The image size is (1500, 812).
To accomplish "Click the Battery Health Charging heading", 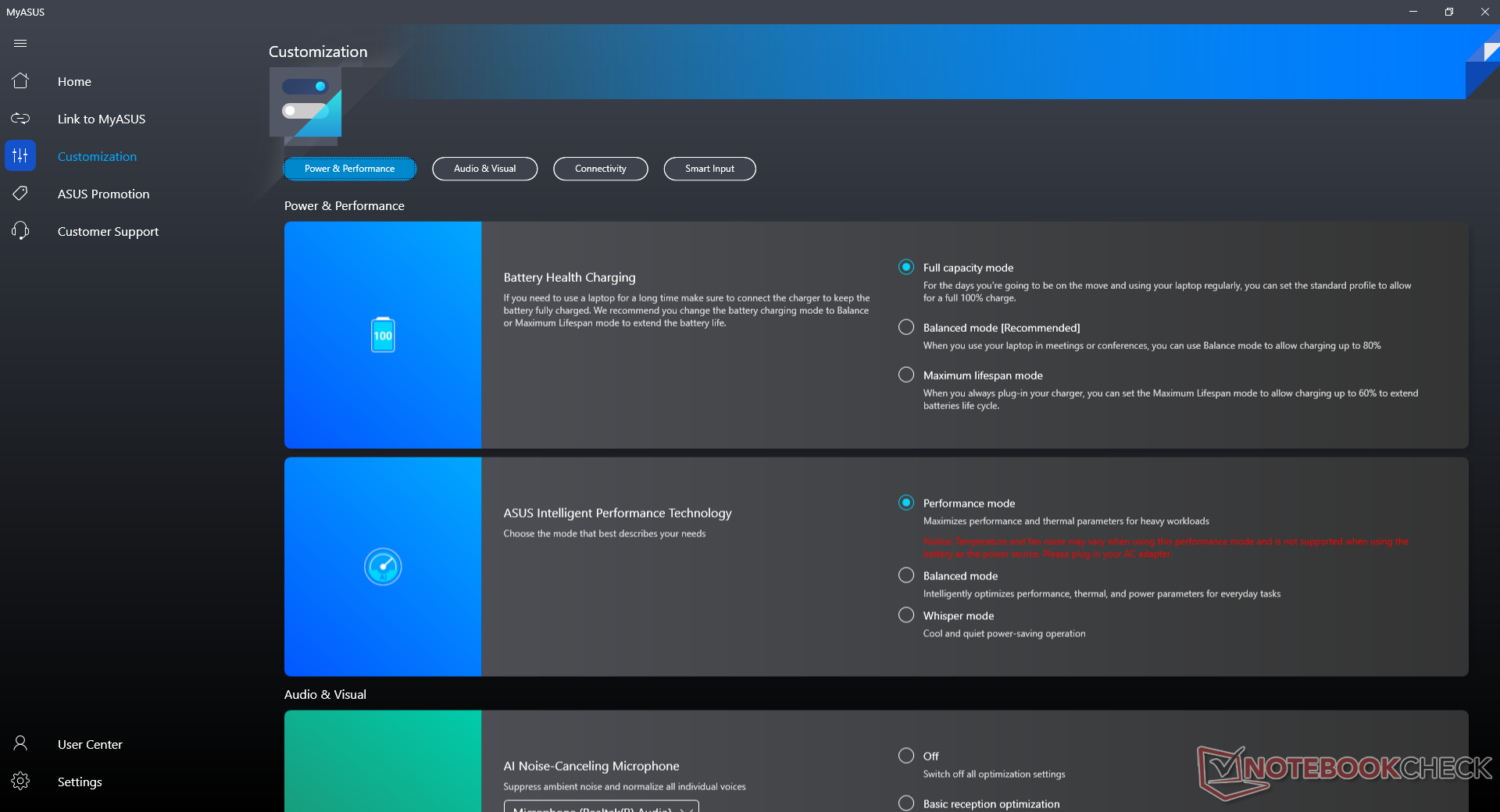I will pos(570,277).
